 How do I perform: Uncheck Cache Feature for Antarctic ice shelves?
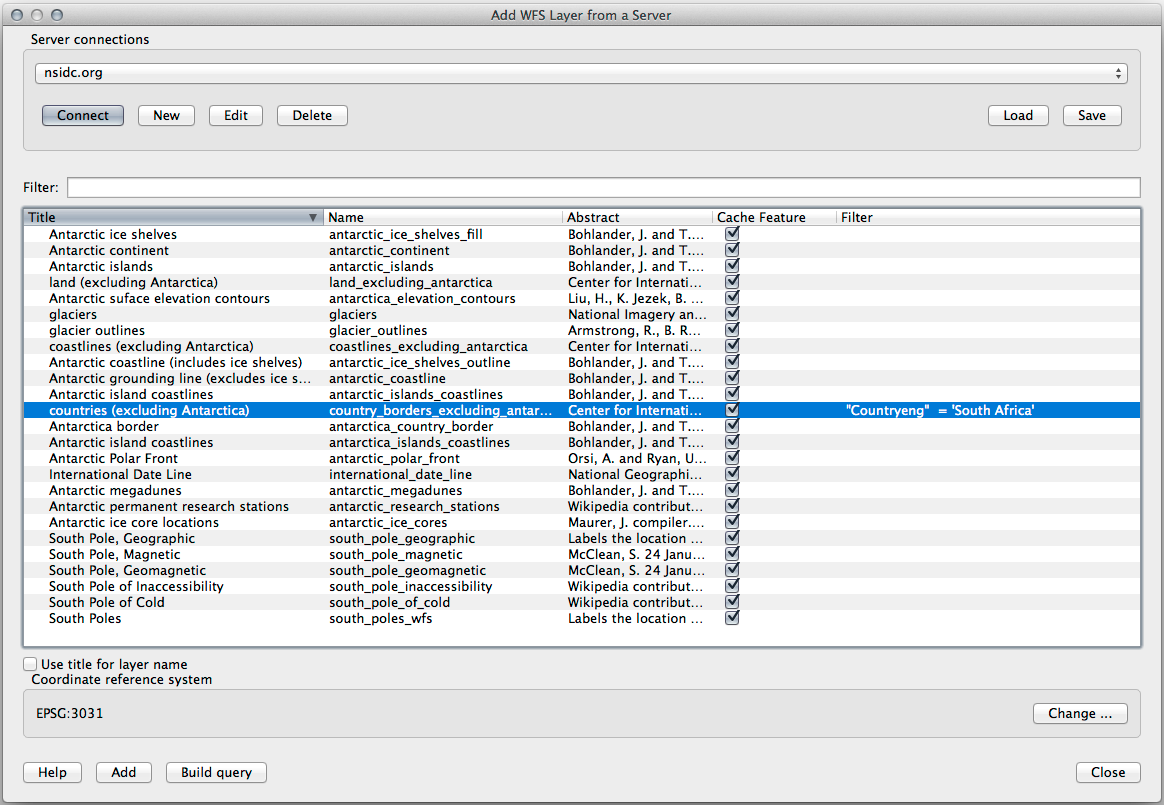point(732,234)
